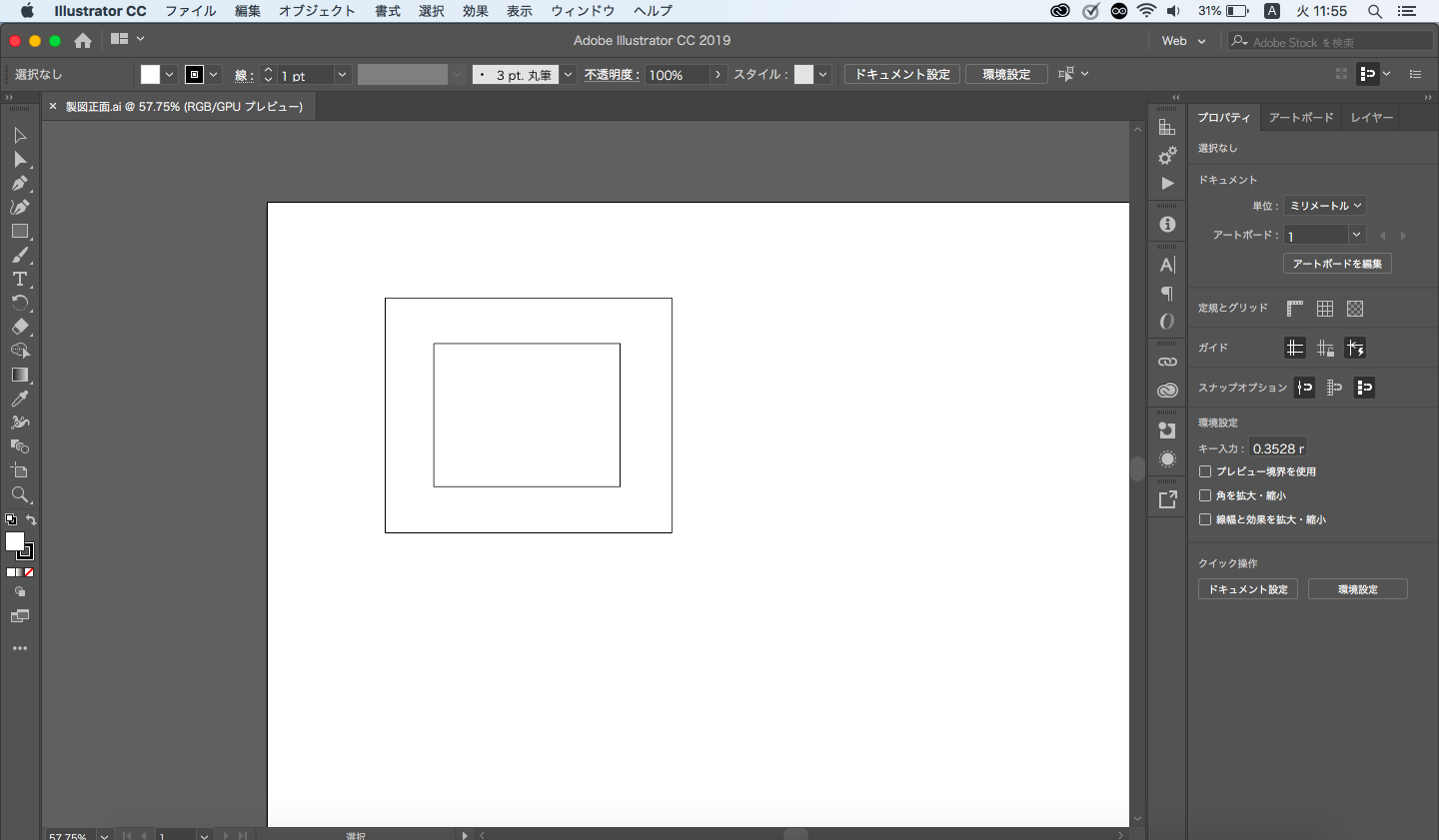
Task: Select the Zoom magnifier tool
Action: 20,495
